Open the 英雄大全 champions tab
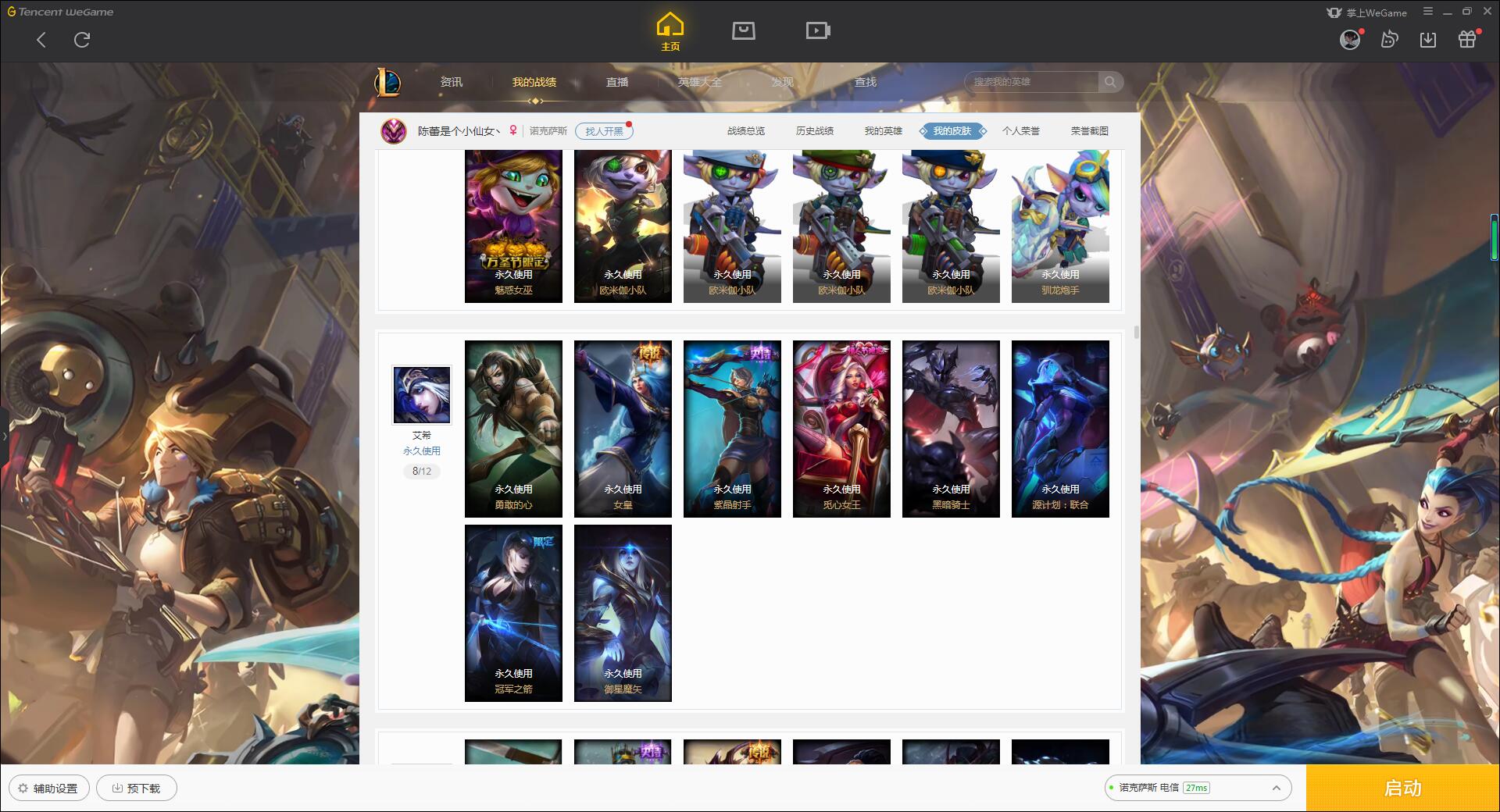This screenshot has width=1500, height=812. [x=700, y=82]
